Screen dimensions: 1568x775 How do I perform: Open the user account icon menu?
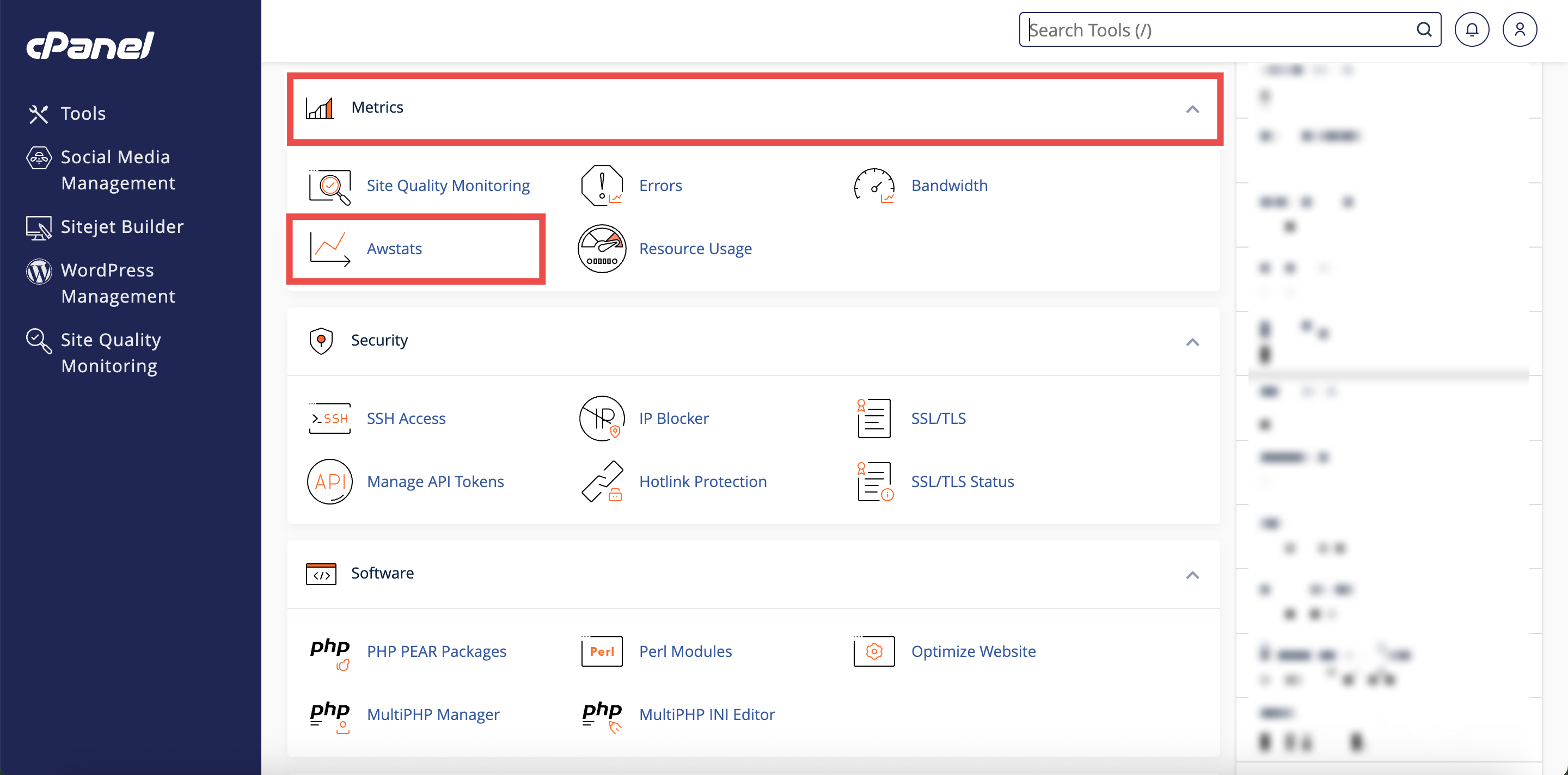pos(1520,30)
